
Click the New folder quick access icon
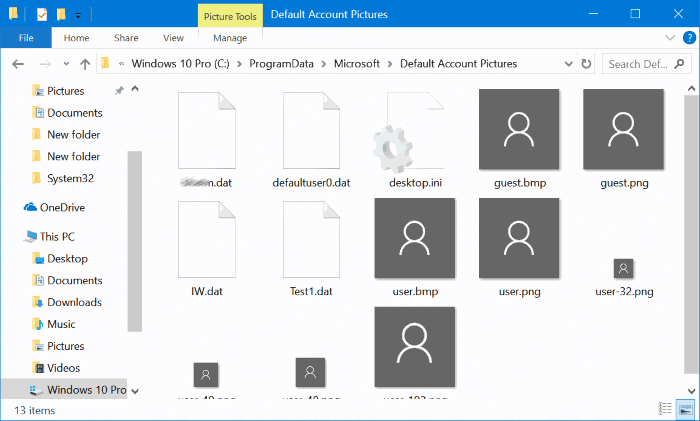[61, 15]
